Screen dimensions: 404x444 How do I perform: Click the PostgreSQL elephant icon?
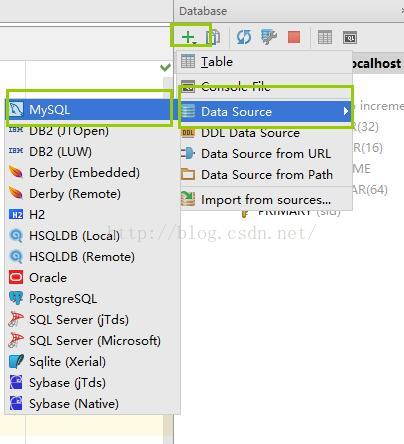tap(16, 298)
